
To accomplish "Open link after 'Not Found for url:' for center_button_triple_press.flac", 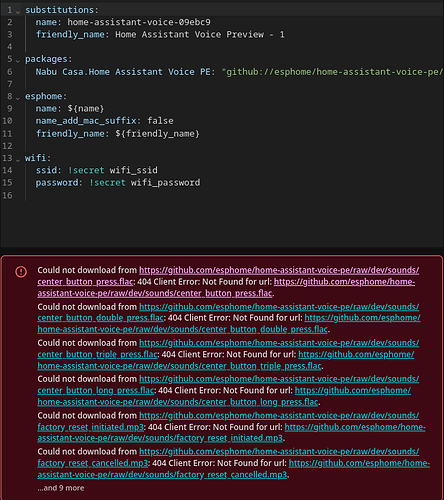I will tap(226, 360).
